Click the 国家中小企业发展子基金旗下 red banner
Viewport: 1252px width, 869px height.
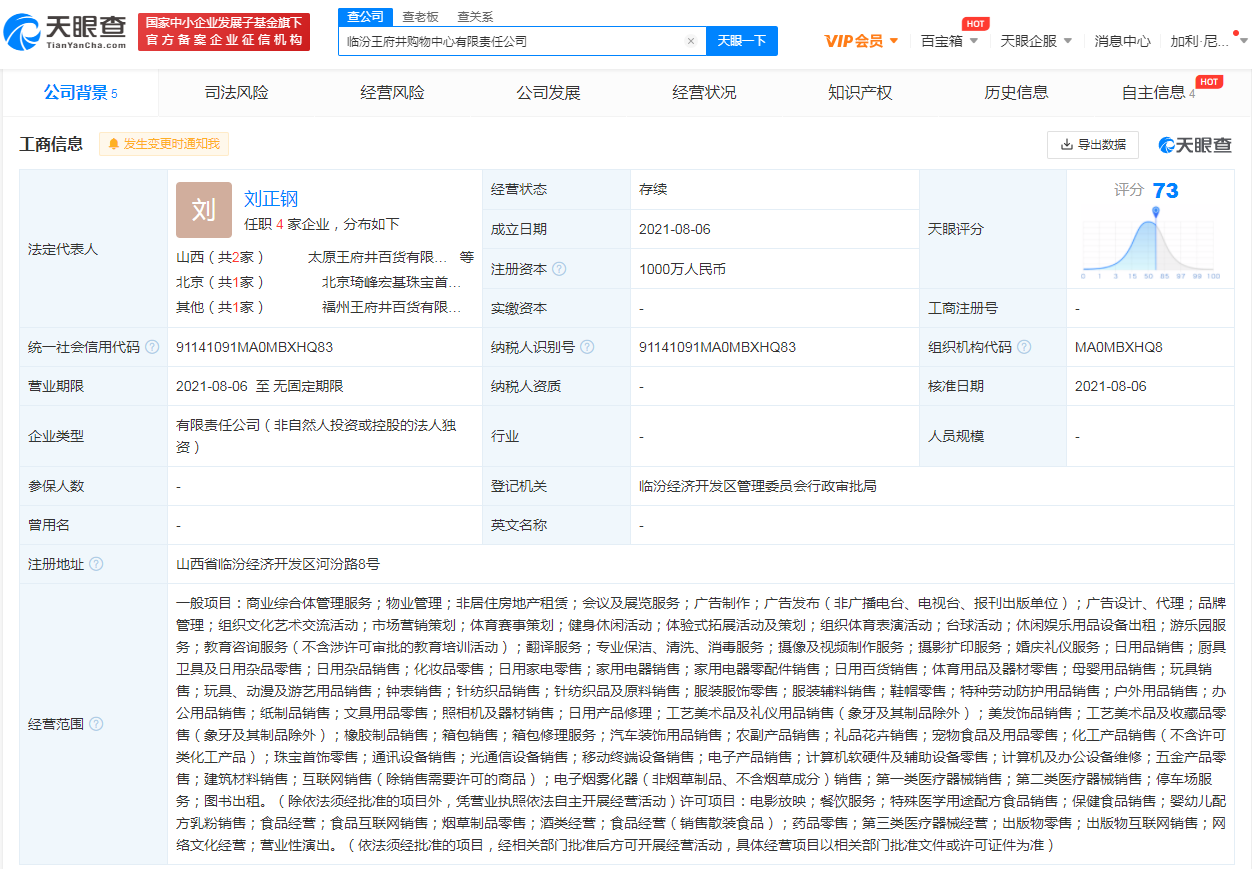(224, 32)
